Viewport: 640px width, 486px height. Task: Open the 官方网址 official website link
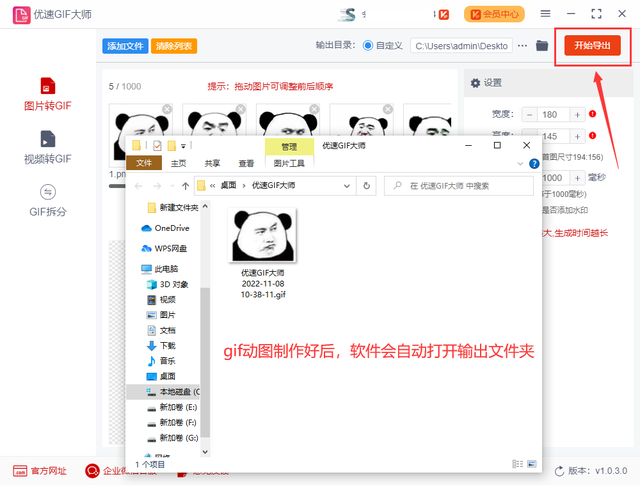pyautogui.click(x=40, y=471)
